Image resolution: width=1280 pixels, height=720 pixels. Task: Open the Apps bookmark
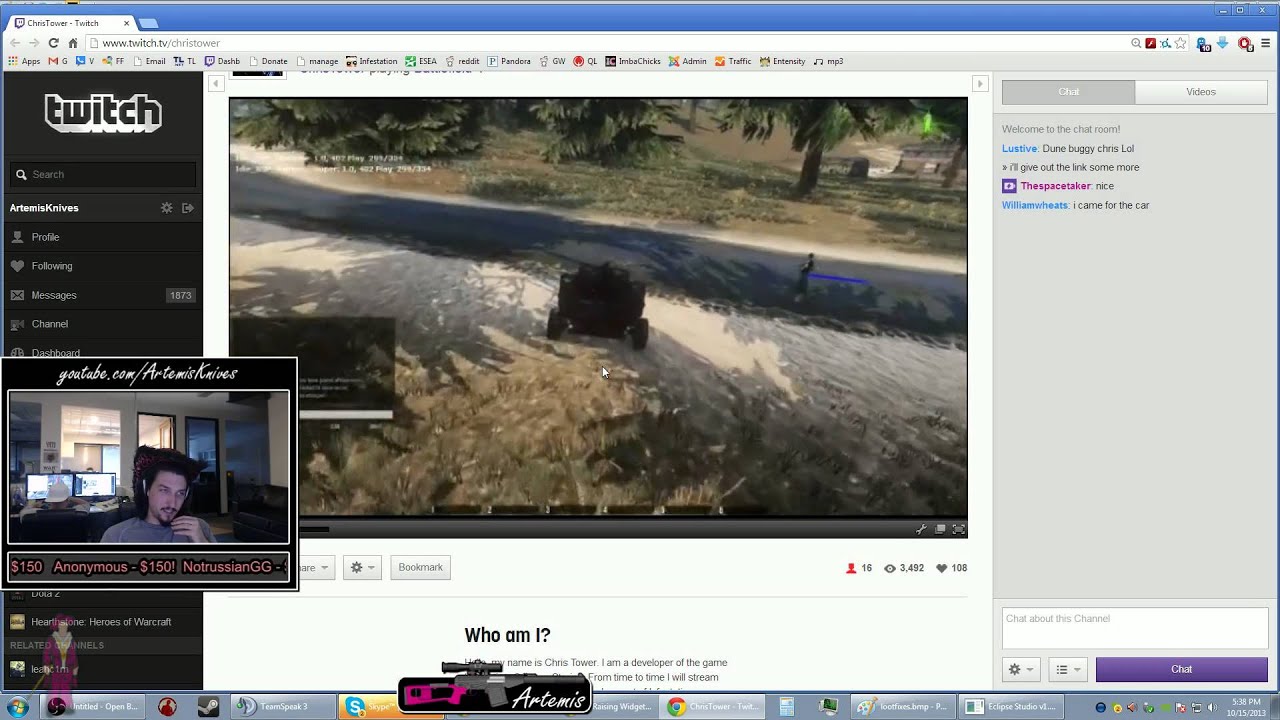pos(24,61)
